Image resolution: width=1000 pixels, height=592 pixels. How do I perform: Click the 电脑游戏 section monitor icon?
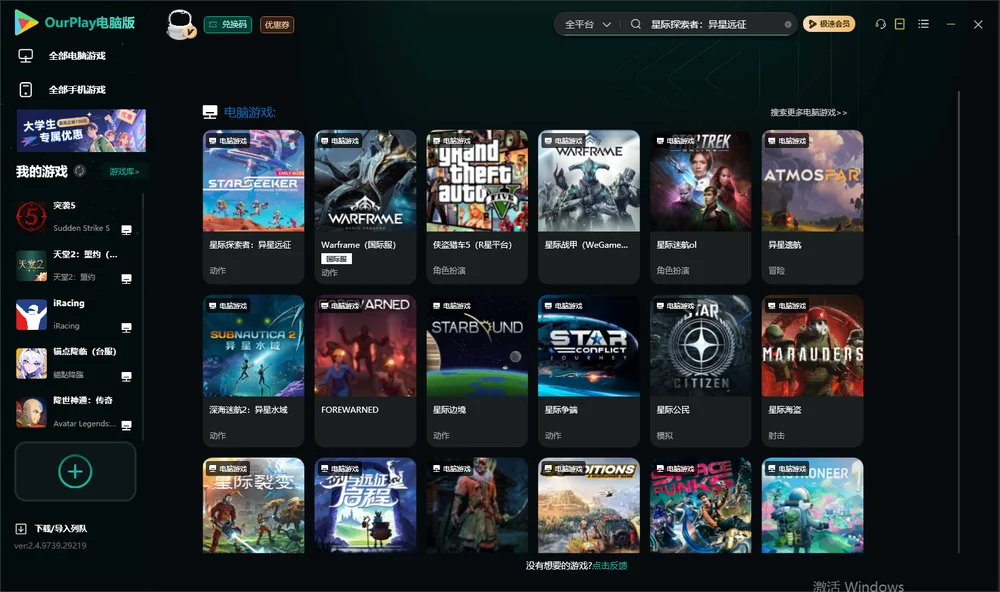pyautogui.click(x=210, y=112)
